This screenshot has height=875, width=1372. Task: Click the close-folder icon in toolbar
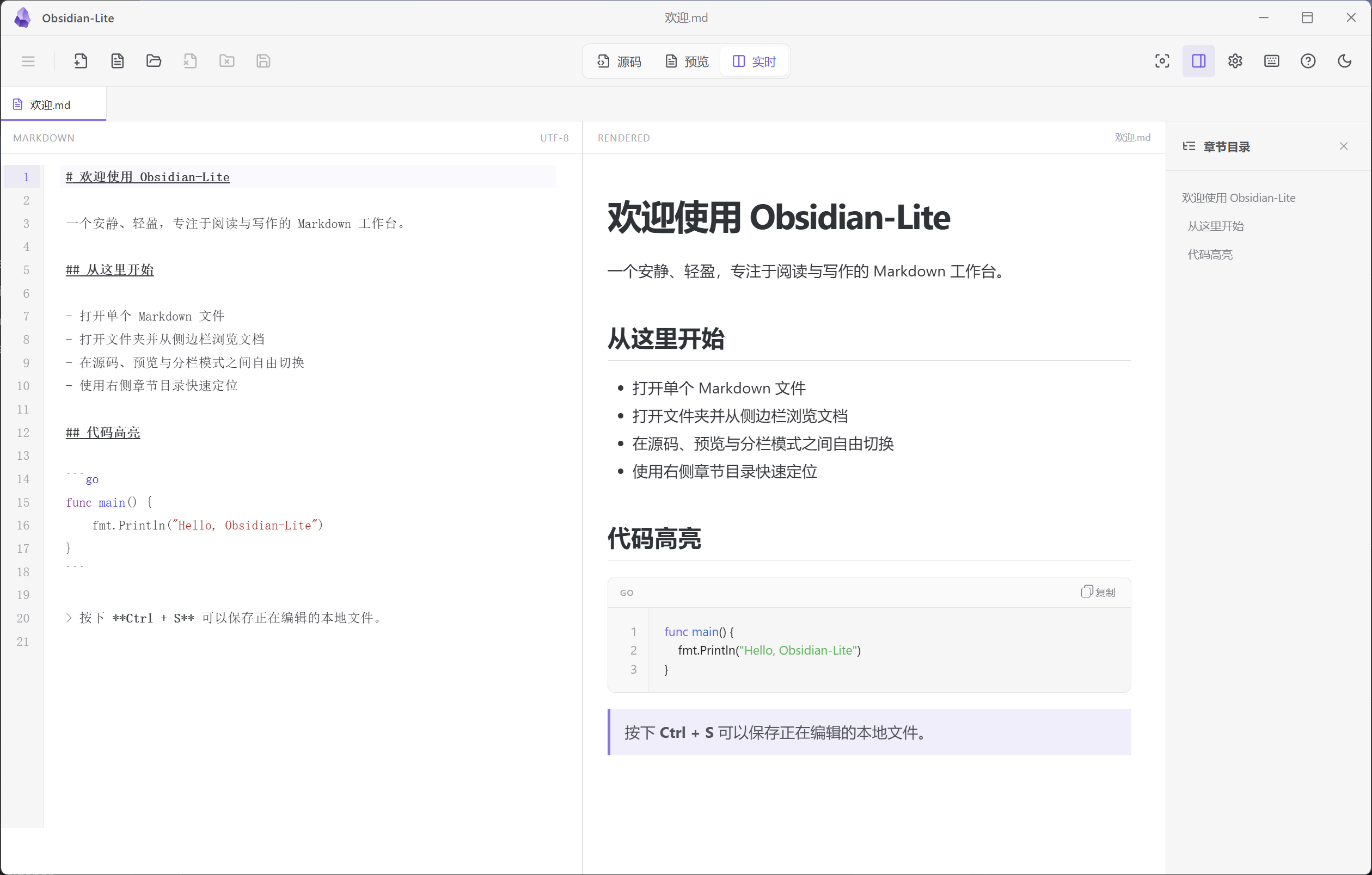pyautogui.click(x=227, y=61)
